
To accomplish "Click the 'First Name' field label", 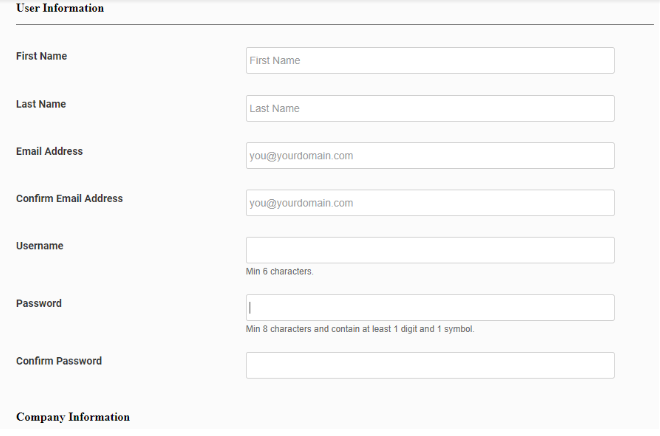I will coord(42,57).
